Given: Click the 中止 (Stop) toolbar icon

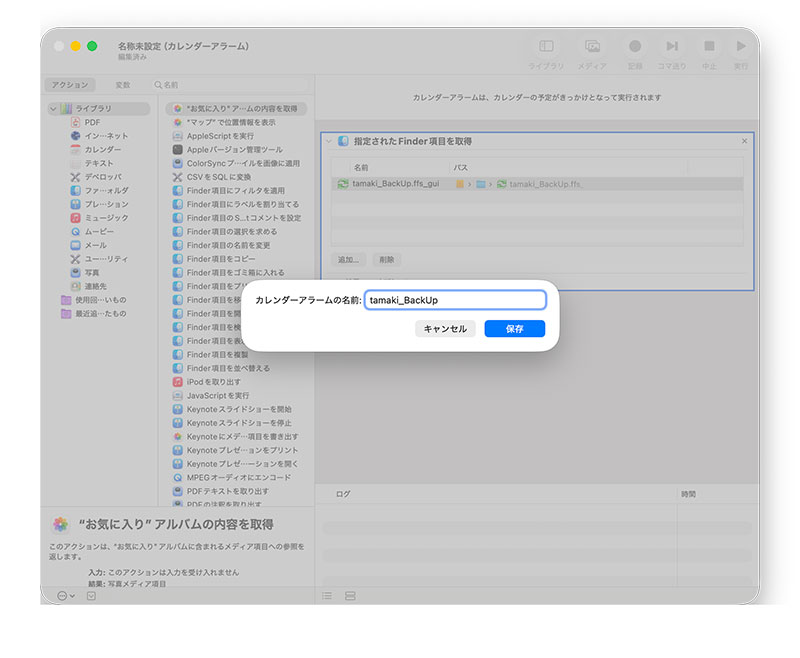Looking at the screenshot, I should click(x=709, y=47).
